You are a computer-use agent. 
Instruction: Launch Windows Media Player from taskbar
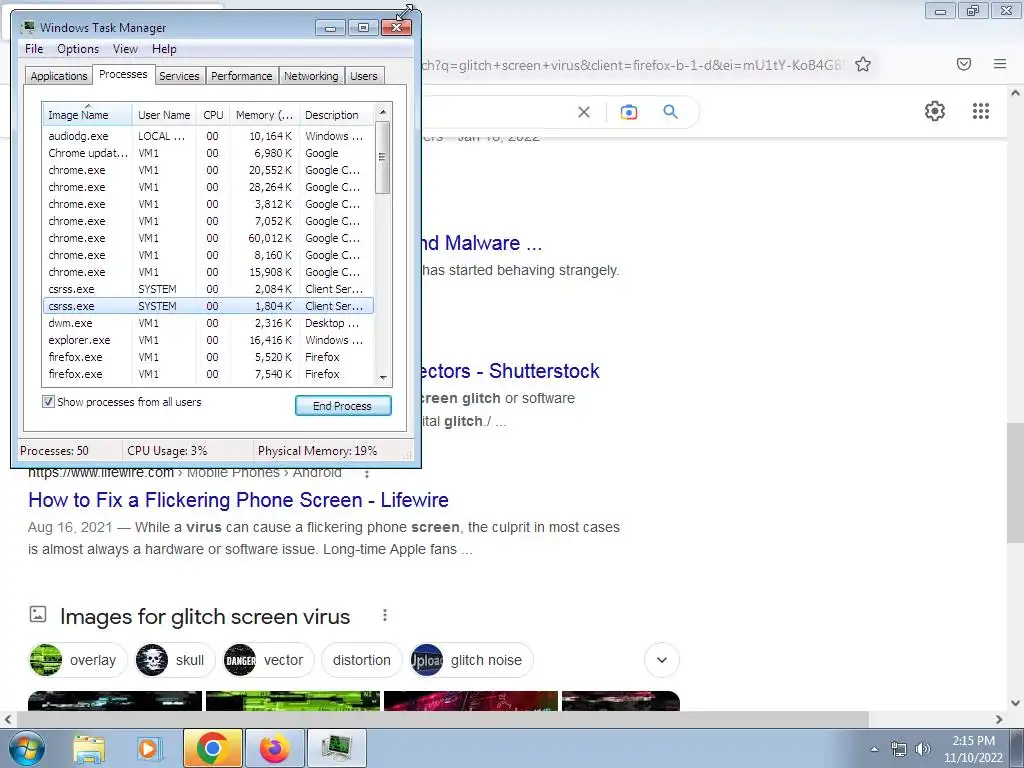(x=149, y=749)
